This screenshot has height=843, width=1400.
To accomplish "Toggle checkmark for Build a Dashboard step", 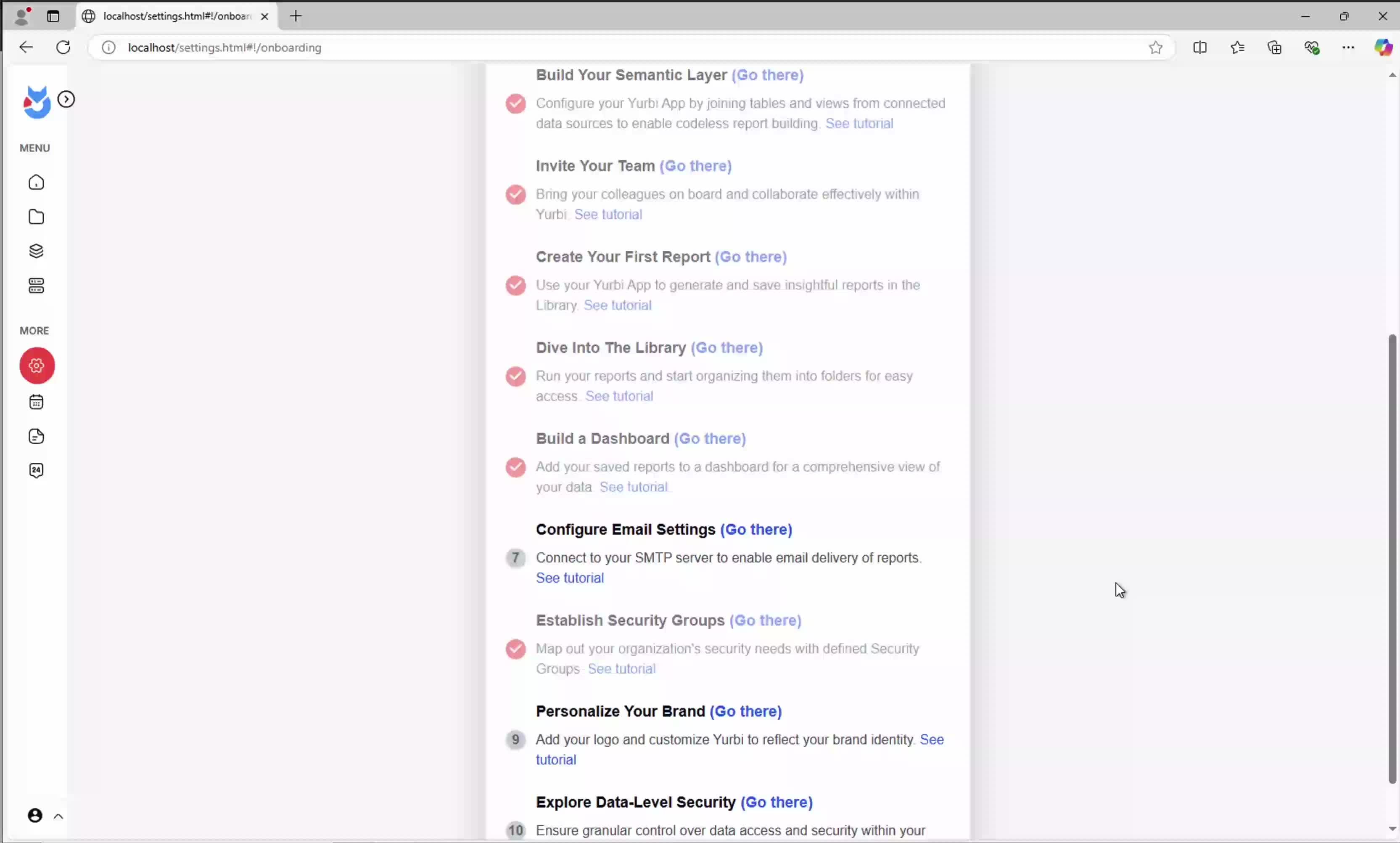I will 515,467.
